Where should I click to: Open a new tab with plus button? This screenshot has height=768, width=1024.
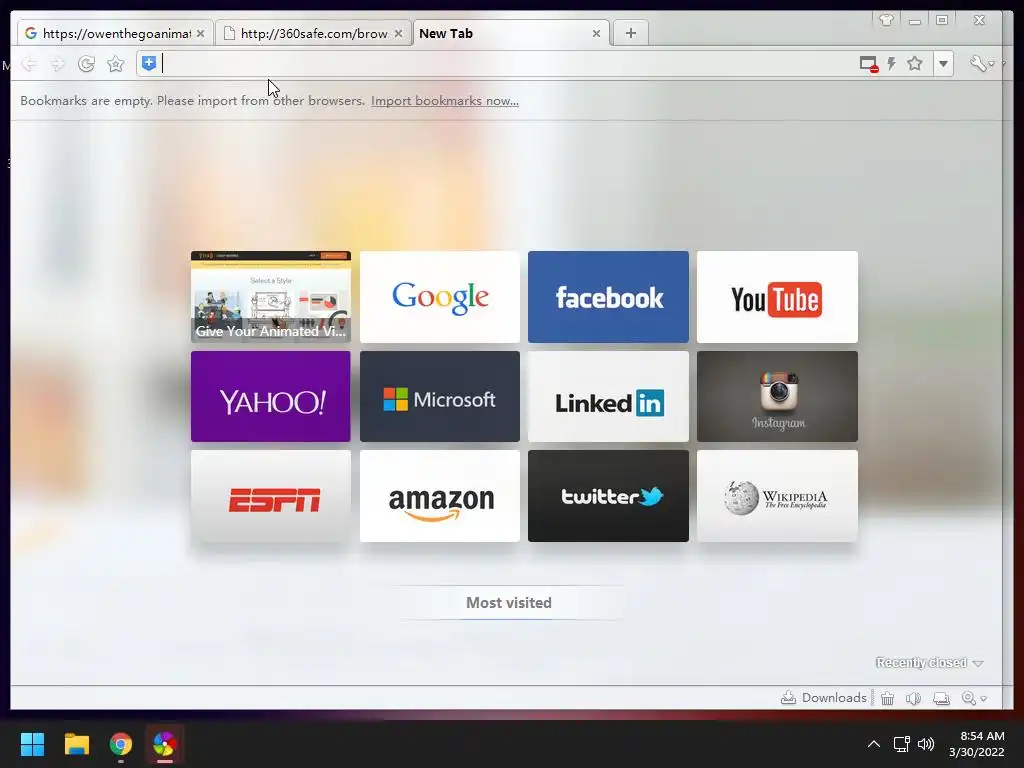click(x=630, y=33)
